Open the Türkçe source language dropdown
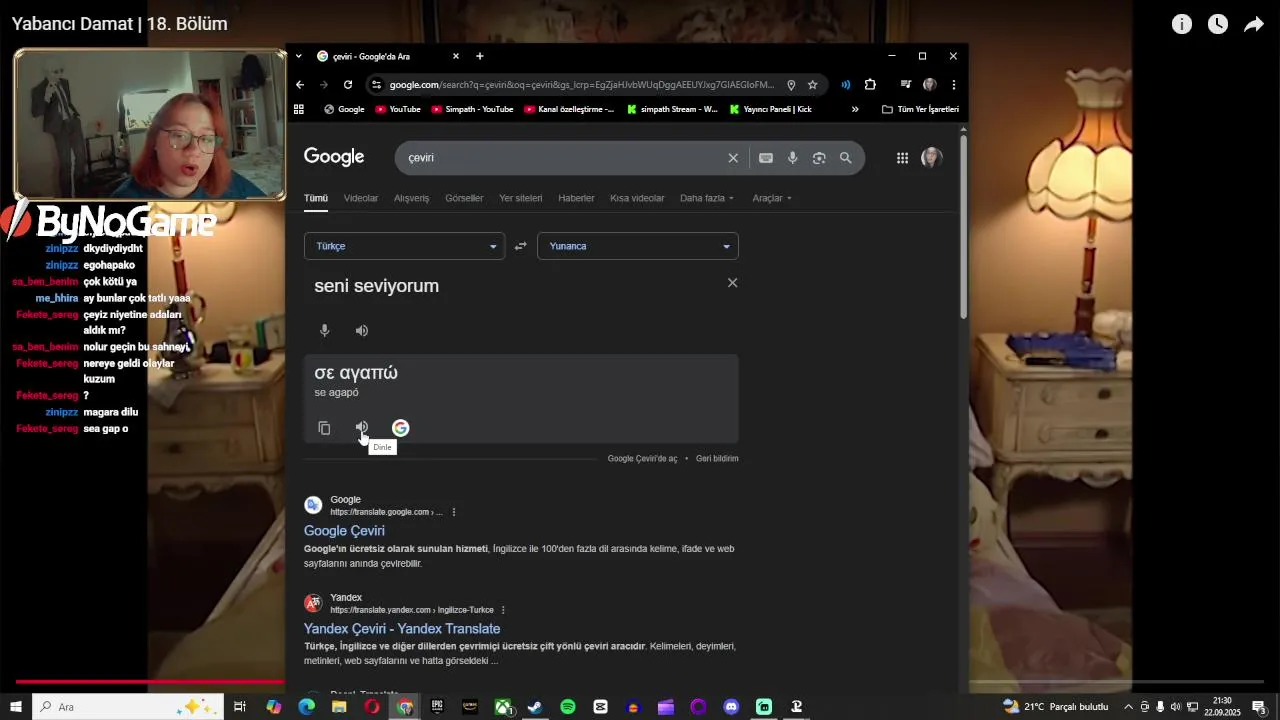The width and height of the screenshot is (1280, 720). pyautogui.click(x=405, y=246)
